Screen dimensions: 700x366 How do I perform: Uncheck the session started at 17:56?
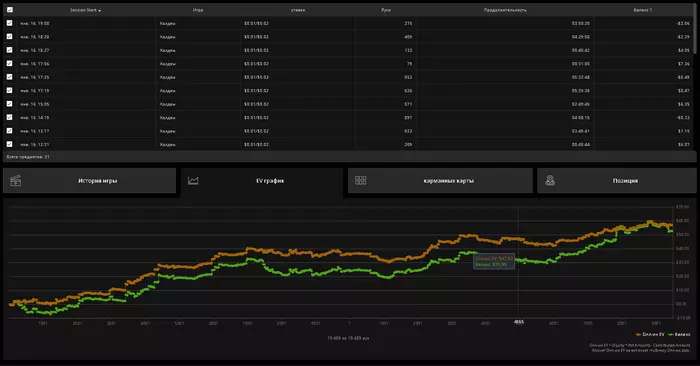[x=9, y=63]
